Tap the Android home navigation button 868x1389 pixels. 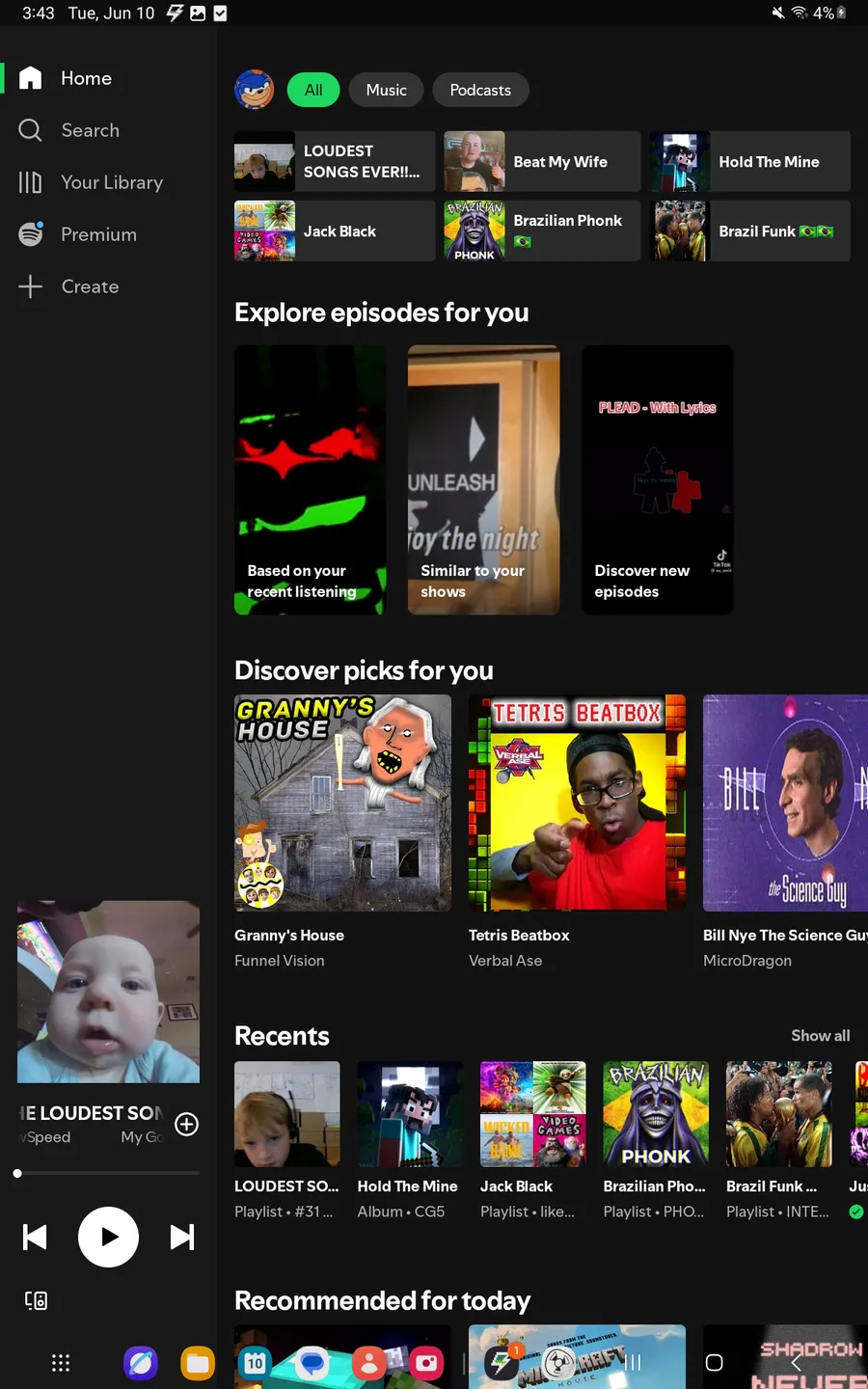715,1363
